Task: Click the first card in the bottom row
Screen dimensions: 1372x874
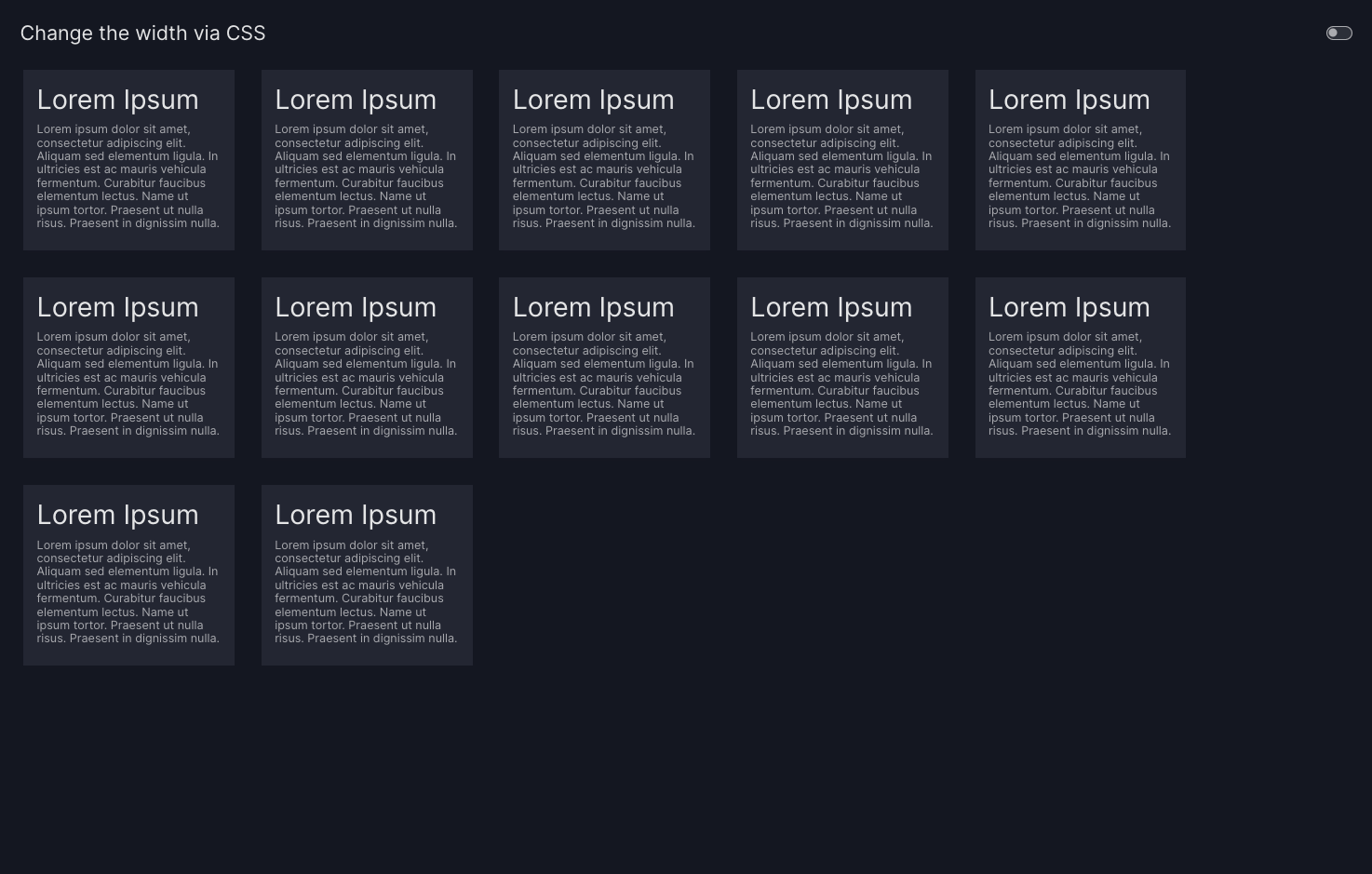Action: pyautogui.click(x=128, y=575)
